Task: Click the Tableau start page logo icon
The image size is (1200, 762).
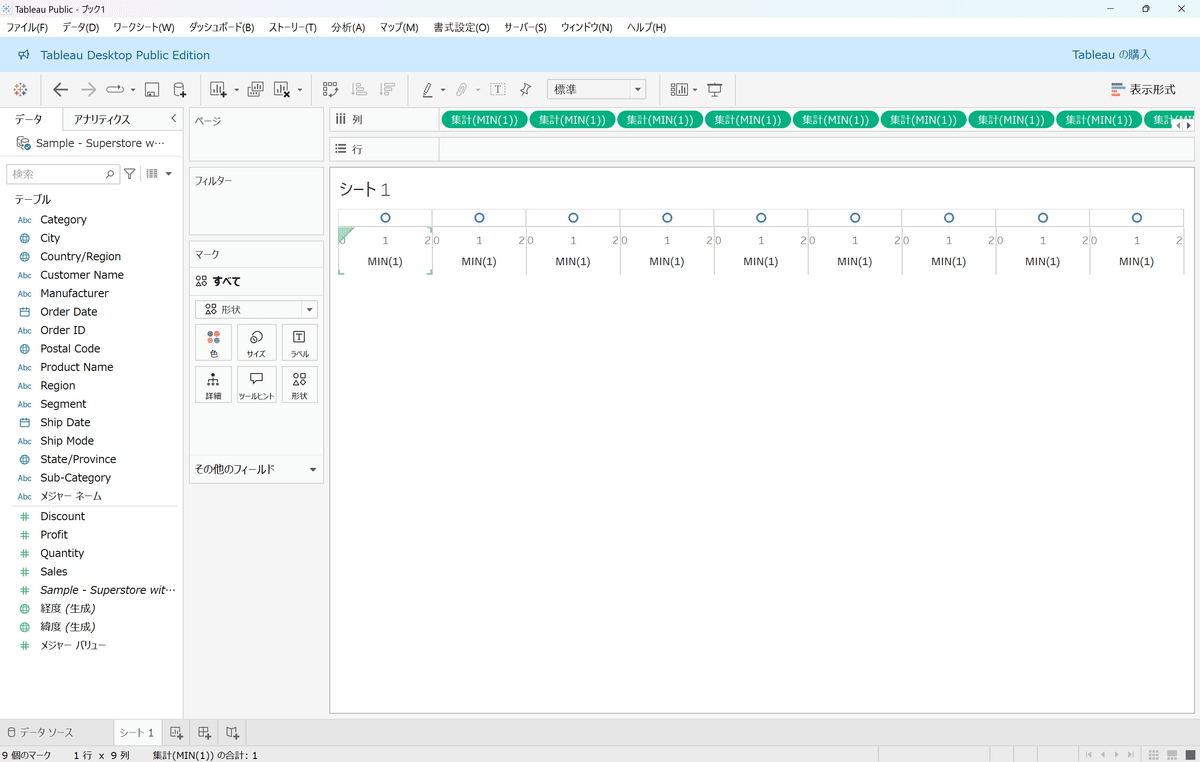Action: click(x=20, y=90)
